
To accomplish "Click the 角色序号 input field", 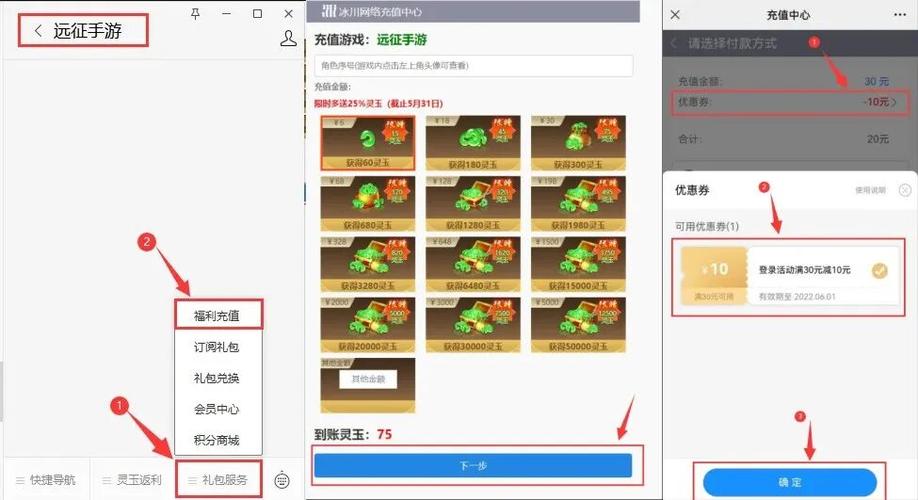I will click(x=474, y=66).
